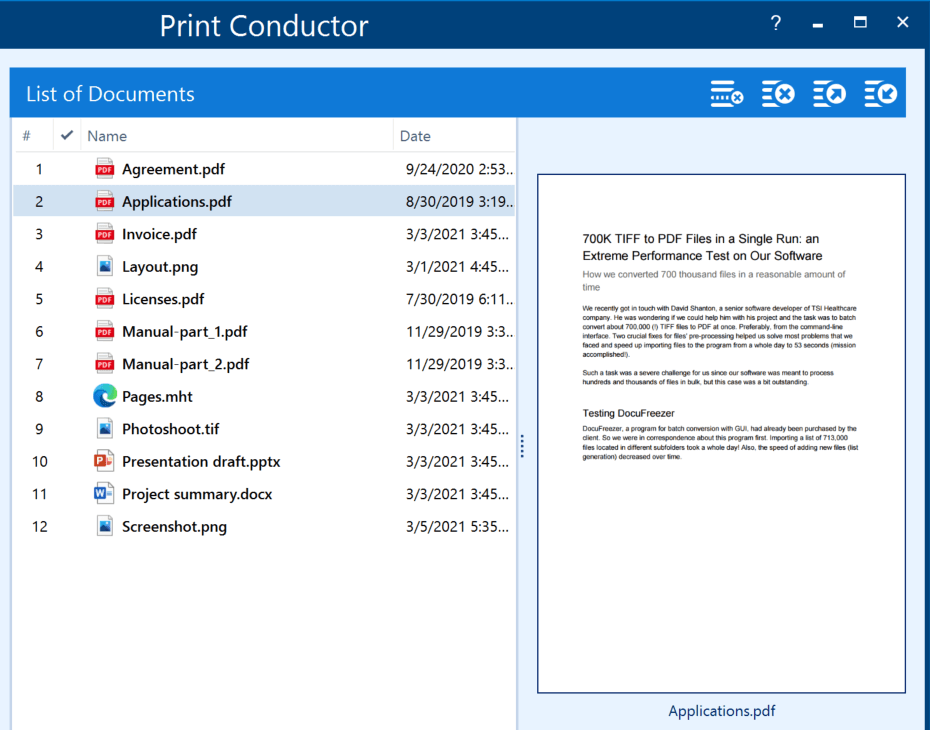
Task: Select Screenshot.png in the list
Action: click(174, 526)
